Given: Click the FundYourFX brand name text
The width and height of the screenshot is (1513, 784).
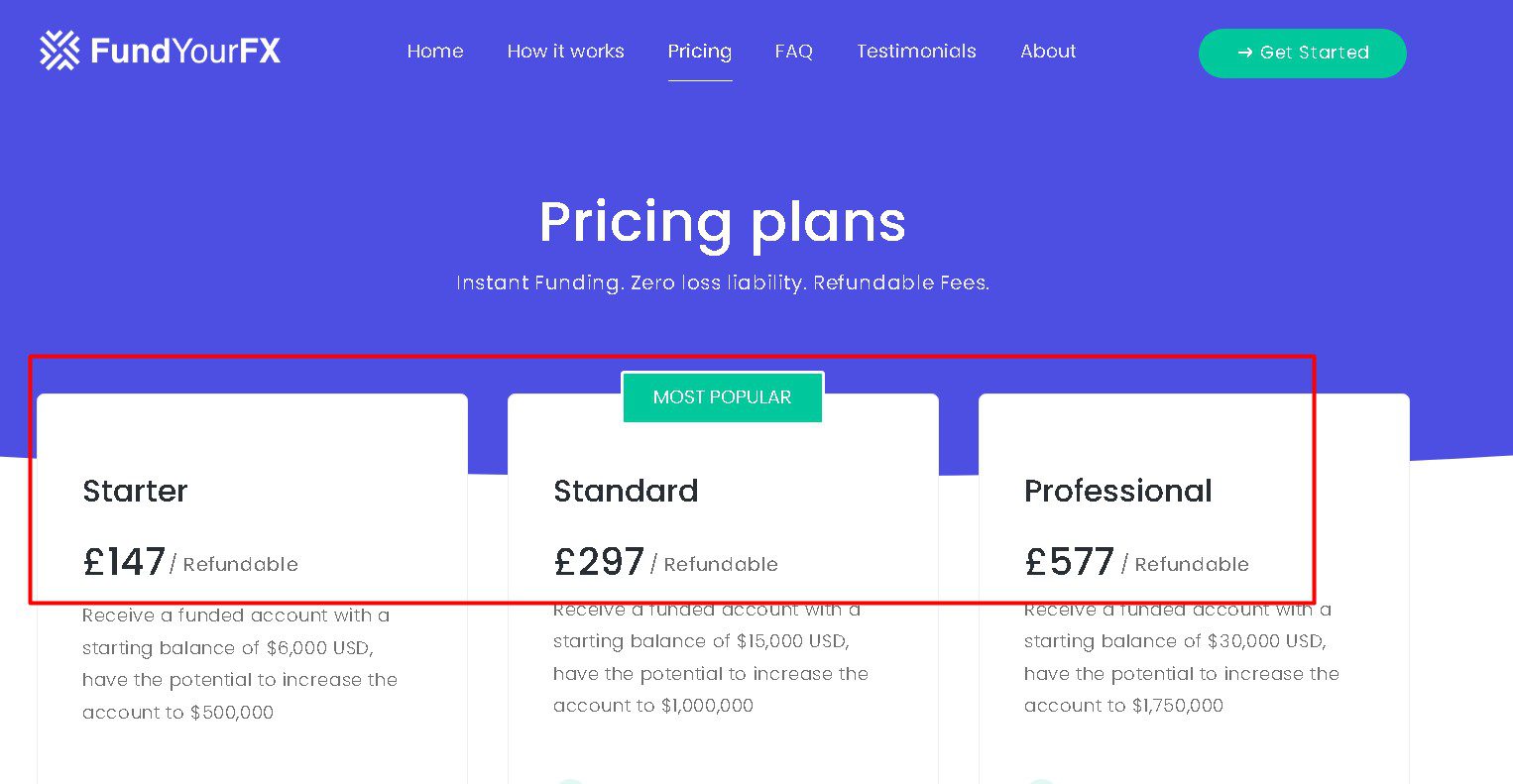Looking at the screenshot, I should click(x=185, y=51).
